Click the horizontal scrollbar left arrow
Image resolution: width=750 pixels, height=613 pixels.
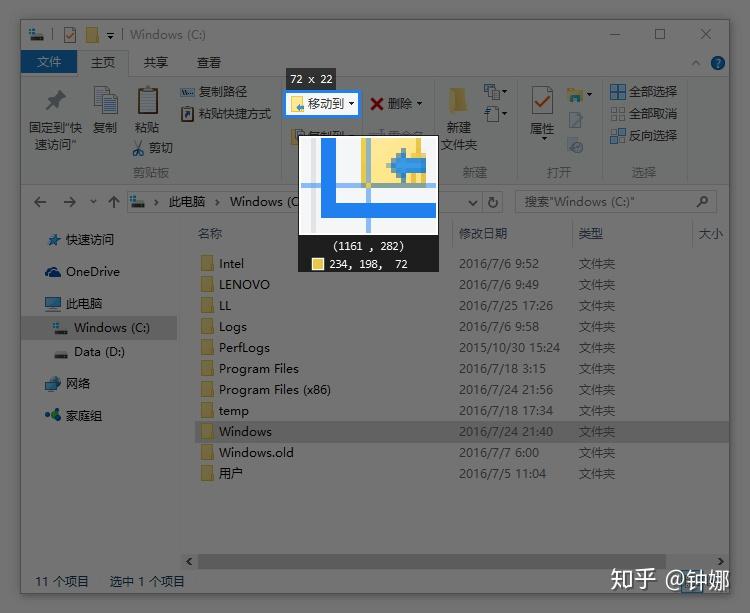point(189,561)
